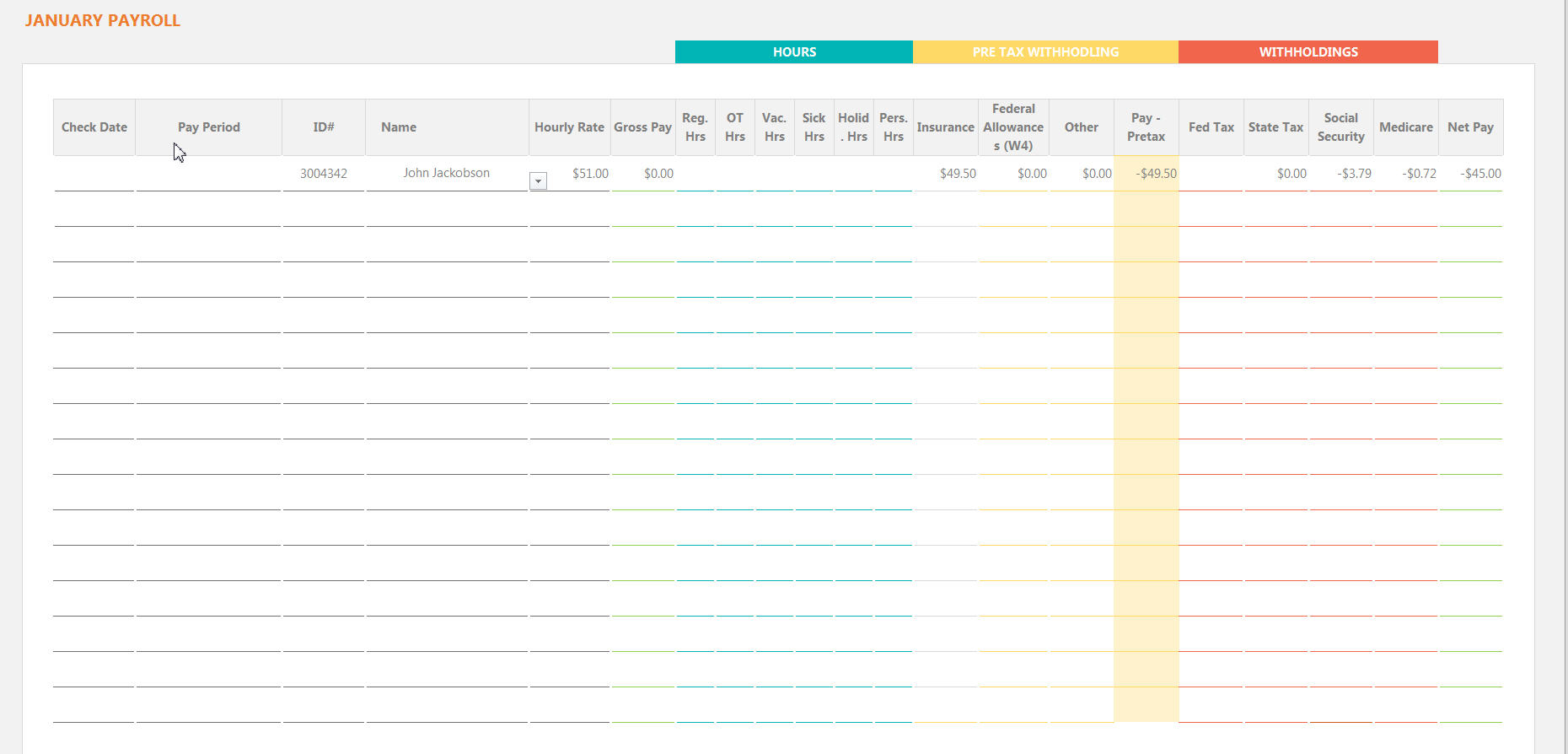
Task: Select the Federal Allowances (W4) header
Action: click(x=1013, y=127)
